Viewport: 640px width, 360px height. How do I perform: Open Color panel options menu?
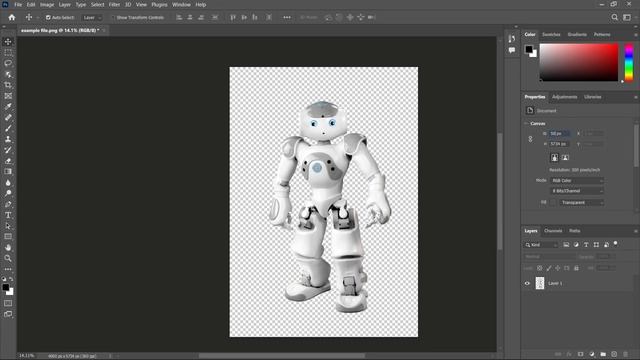click(x=635, y=35)
